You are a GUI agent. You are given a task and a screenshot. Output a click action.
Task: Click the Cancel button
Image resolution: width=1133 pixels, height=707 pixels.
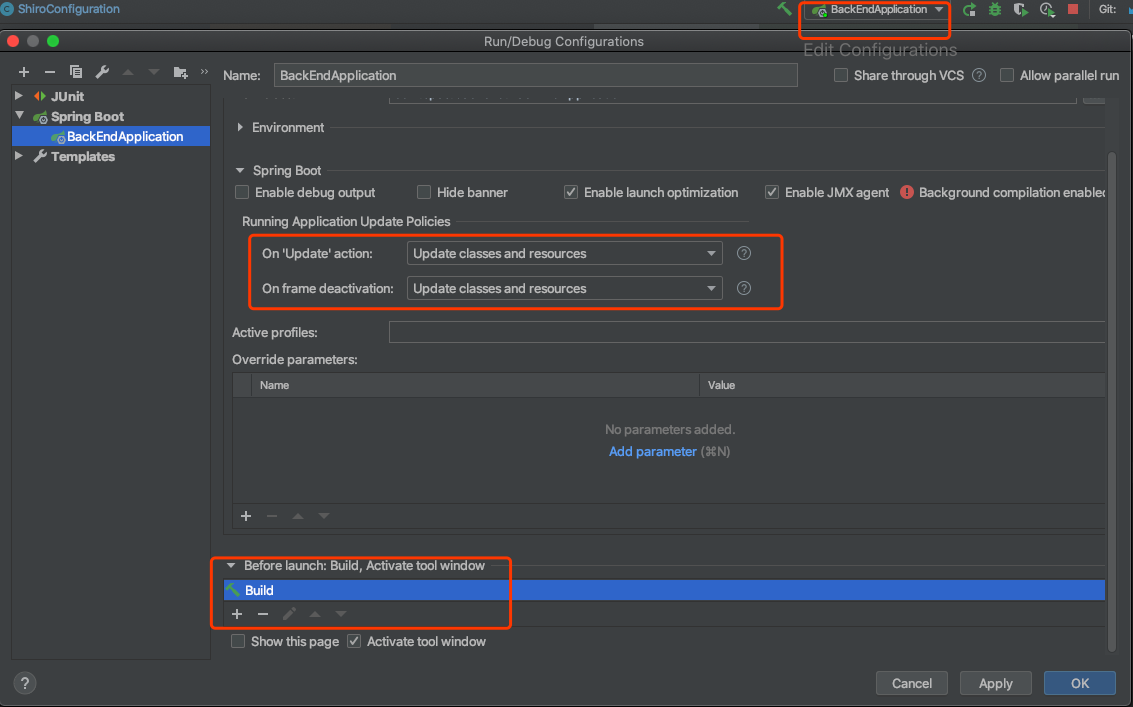pos(912,683)
